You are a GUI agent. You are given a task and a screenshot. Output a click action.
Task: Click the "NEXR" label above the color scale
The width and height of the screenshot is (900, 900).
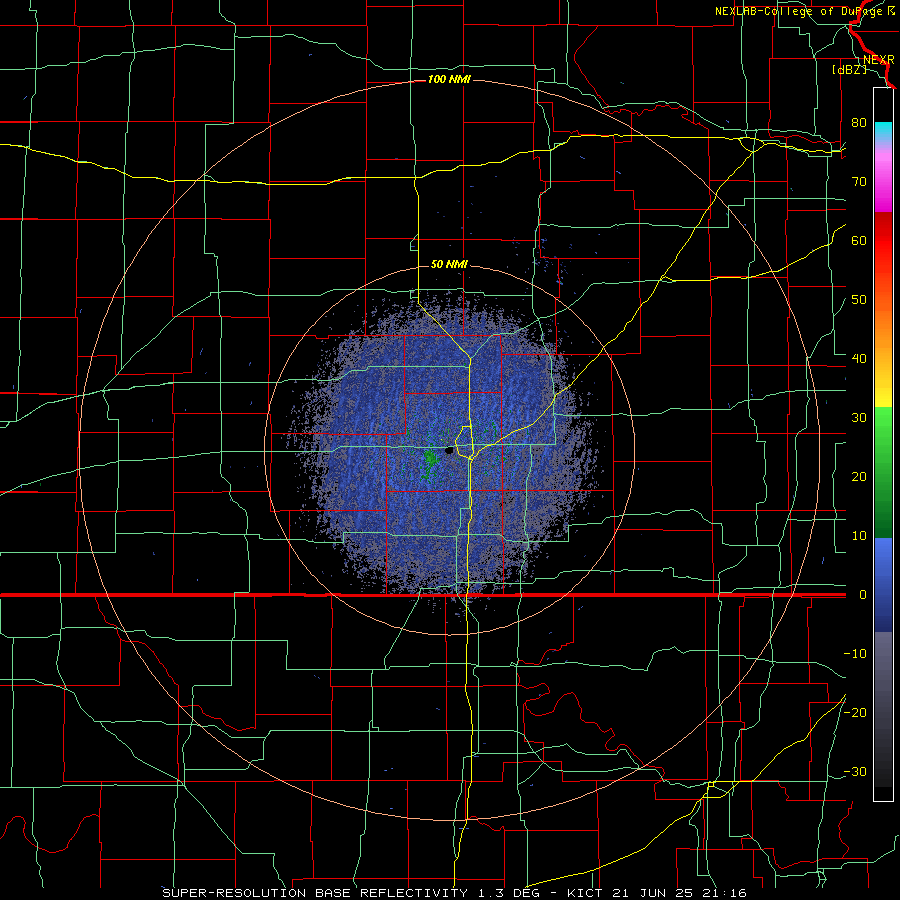(x=879, y=60)
